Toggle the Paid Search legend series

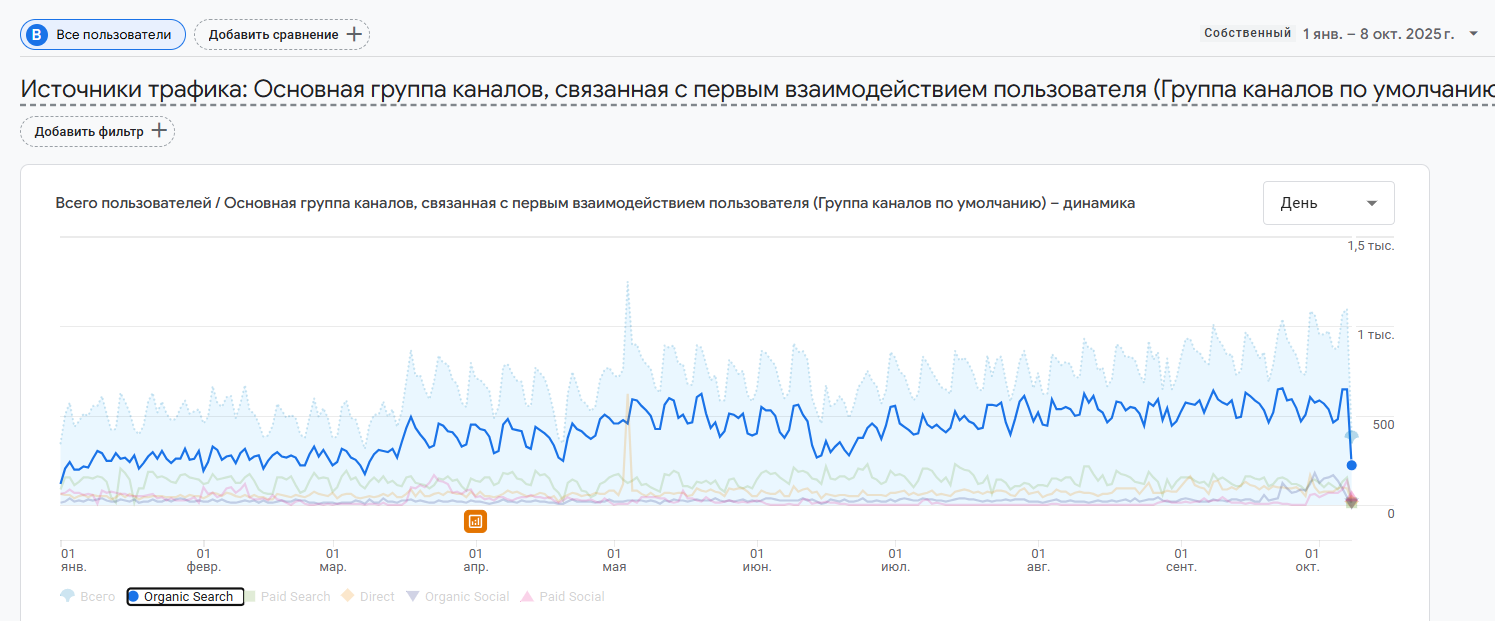coord(288,597)
